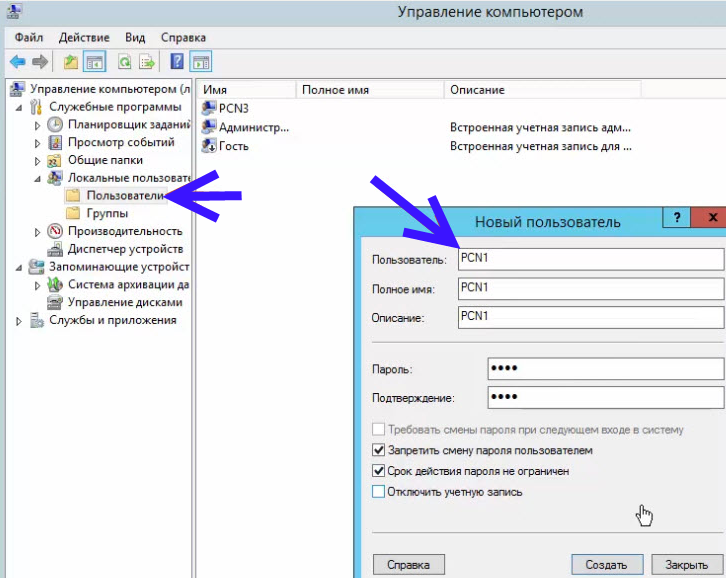Click the Просмотр событий icon
This screenshot has width=728, height=578.
55,142
